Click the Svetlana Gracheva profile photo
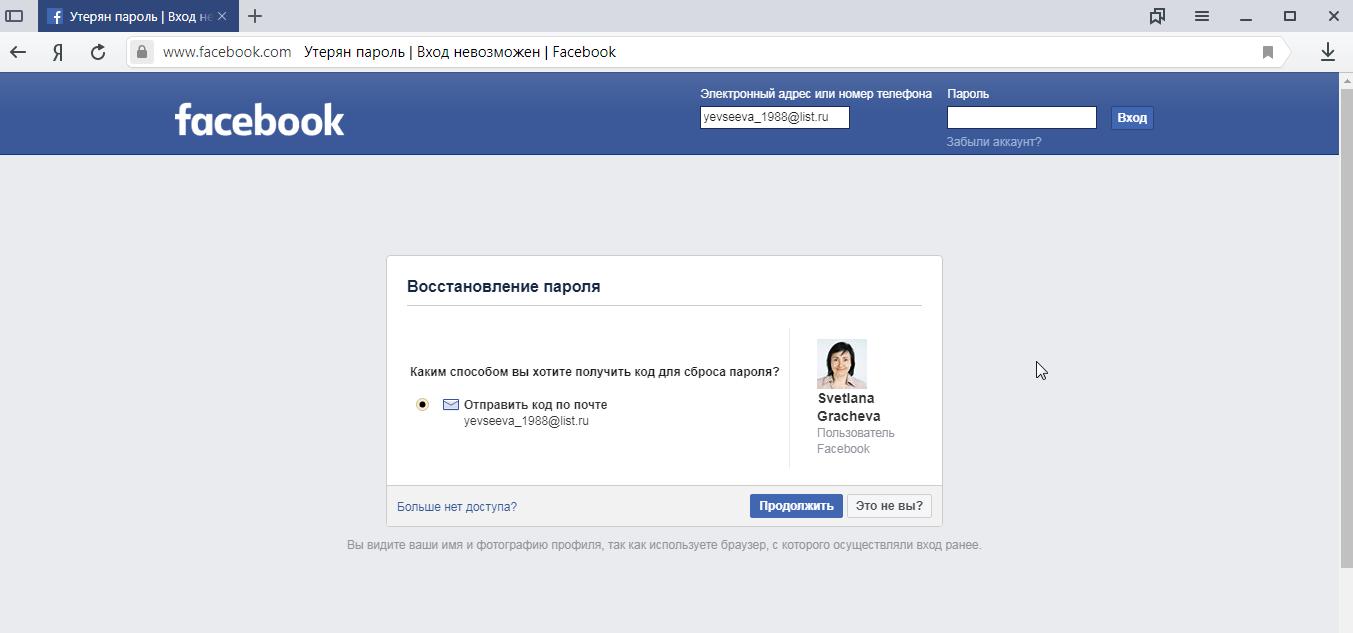 [842, 364]
